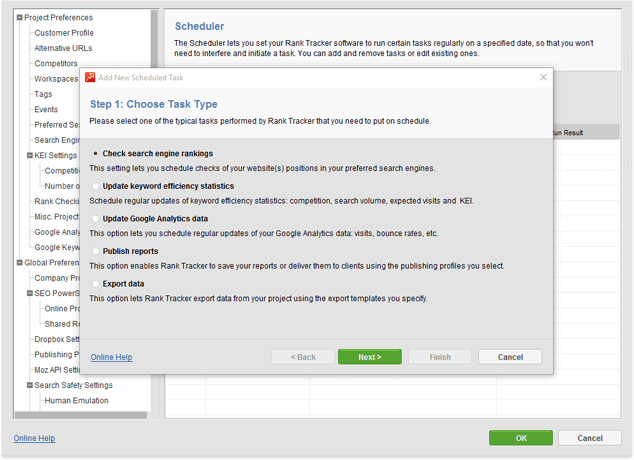Image resolution: width=634 pixels, height=460 pixels.
Task: Open Events preferences item
Action: click(x=46, y=110)
